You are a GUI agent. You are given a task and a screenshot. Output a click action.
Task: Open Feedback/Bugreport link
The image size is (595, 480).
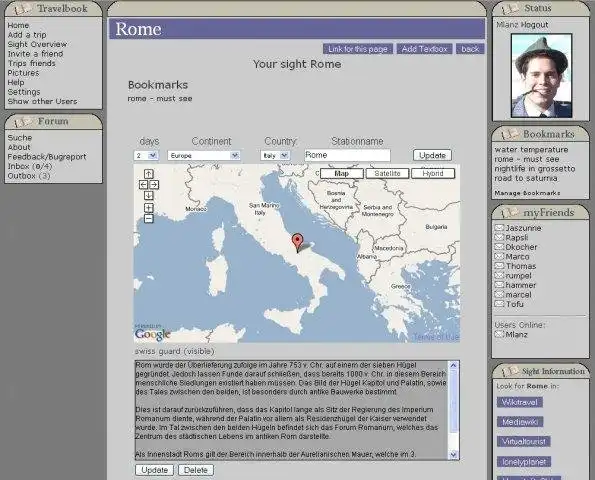click(x=47, y=157)
